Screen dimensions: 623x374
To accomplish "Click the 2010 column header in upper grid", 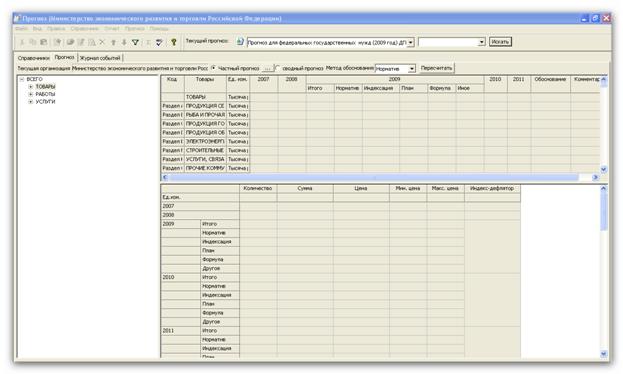I will click(x=495, y=83).
